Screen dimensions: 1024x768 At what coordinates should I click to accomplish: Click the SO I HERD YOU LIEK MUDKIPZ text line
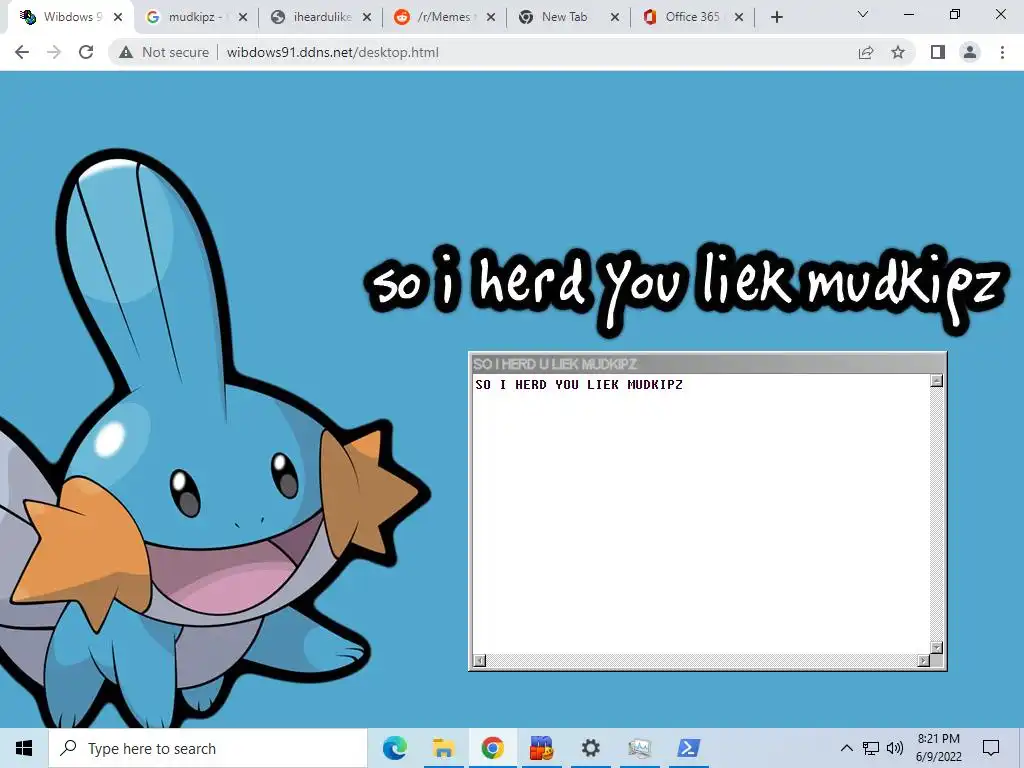click(579, 385)
